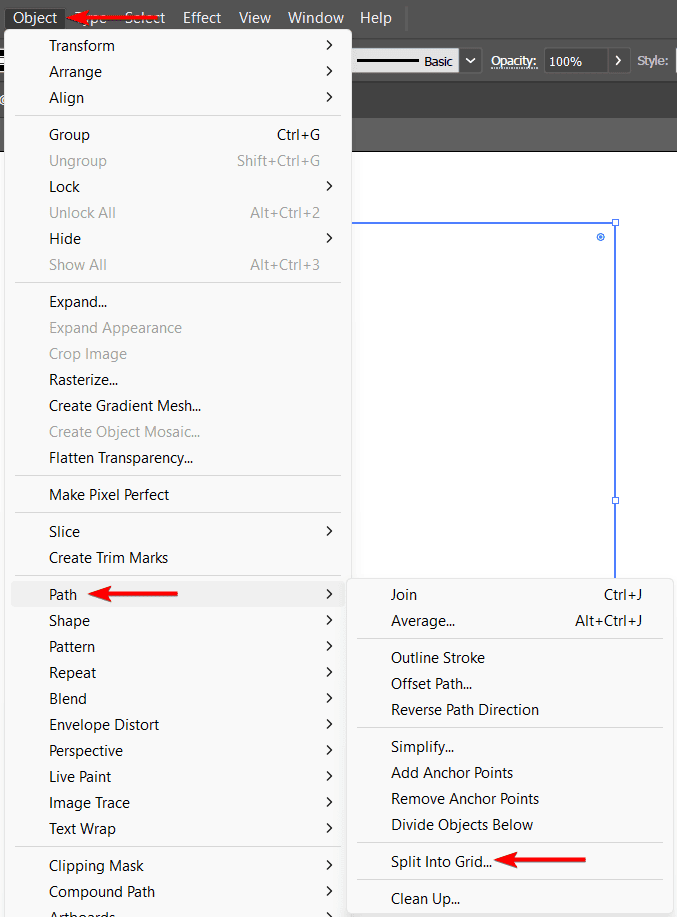This screenshot has width=677, height=917.
Task: Expand the Envelope Distort submenu
Action: click(104, 724)
